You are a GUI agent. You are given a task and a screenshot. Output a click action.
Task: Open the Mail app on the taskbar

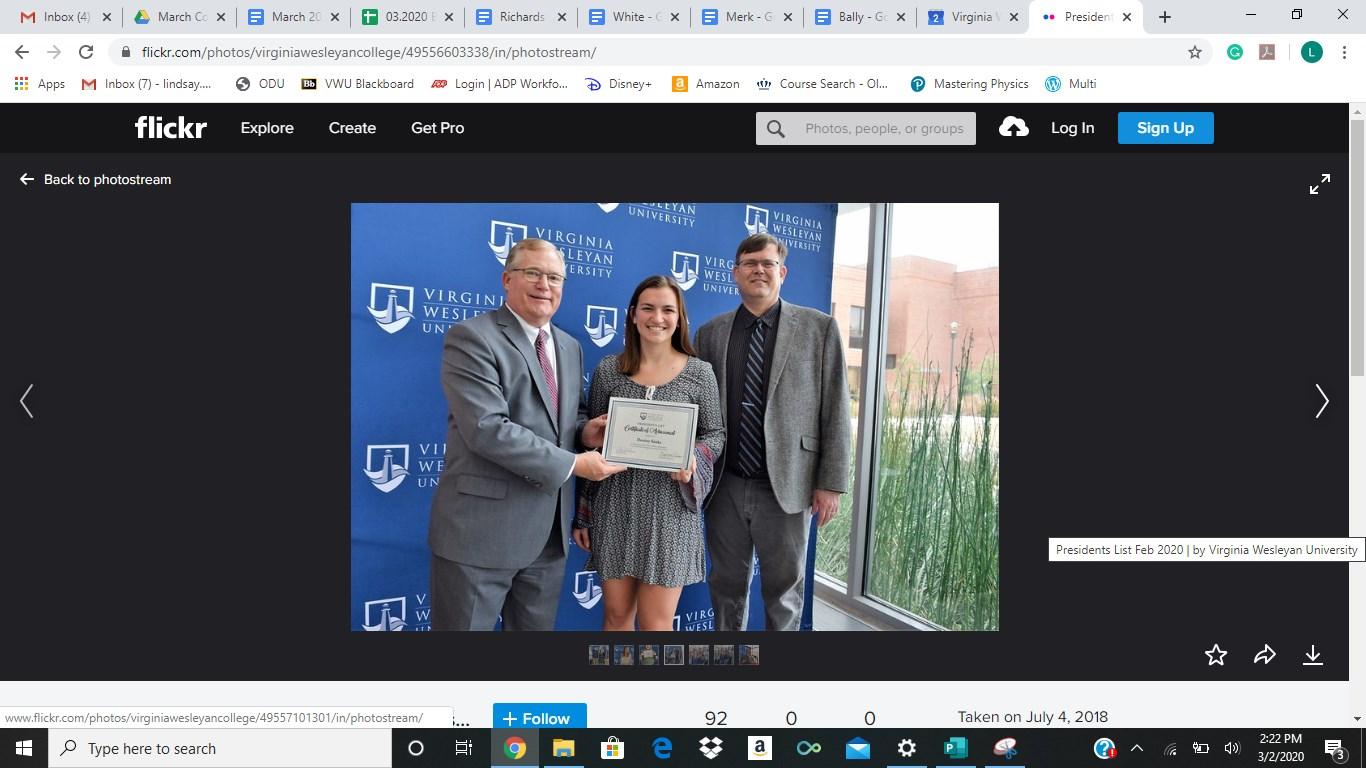(858, 748)
